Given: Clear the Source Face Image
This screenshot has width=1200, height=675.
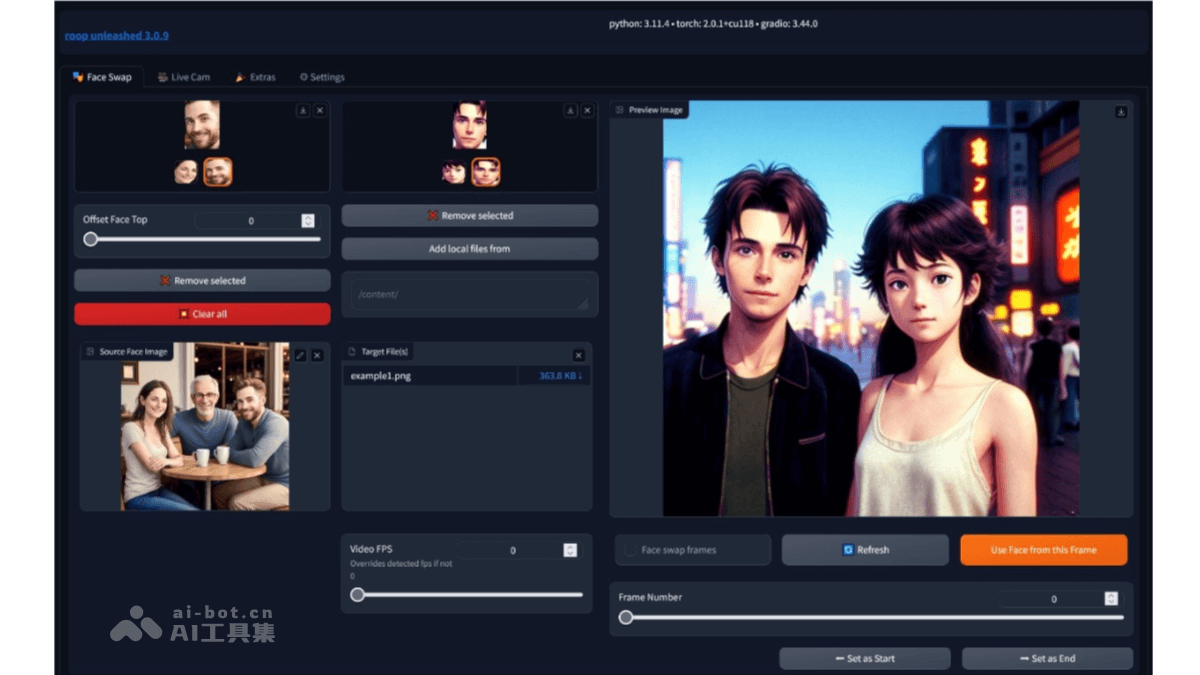Looking at the screenshot, I should pyautogui.click(x=317, y=355).
